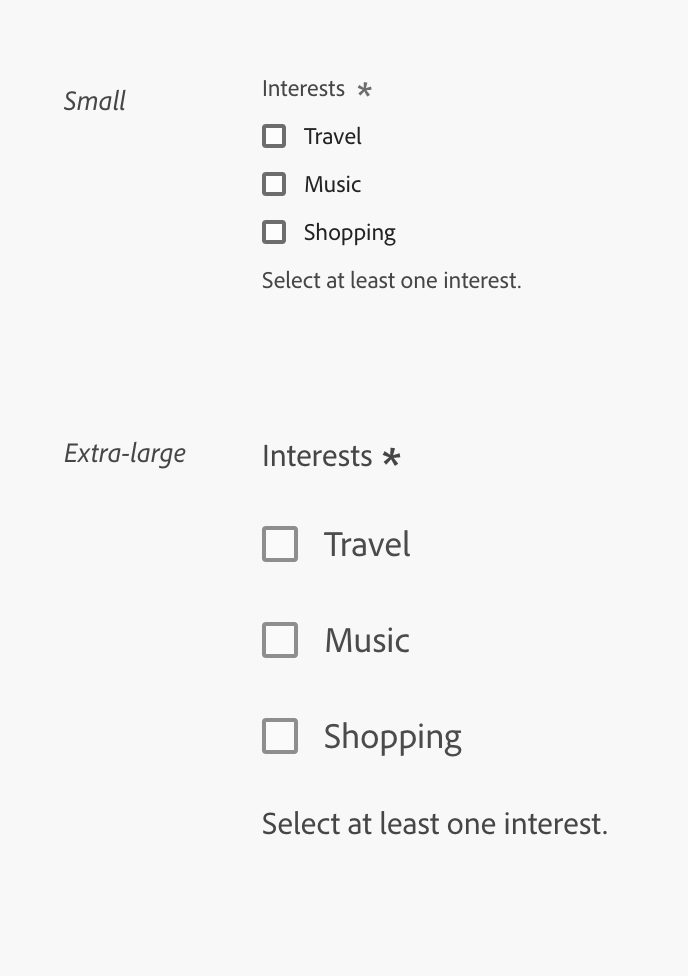
Task: Click the Interests label above the Small group
Action: click(x=303, y=88)
